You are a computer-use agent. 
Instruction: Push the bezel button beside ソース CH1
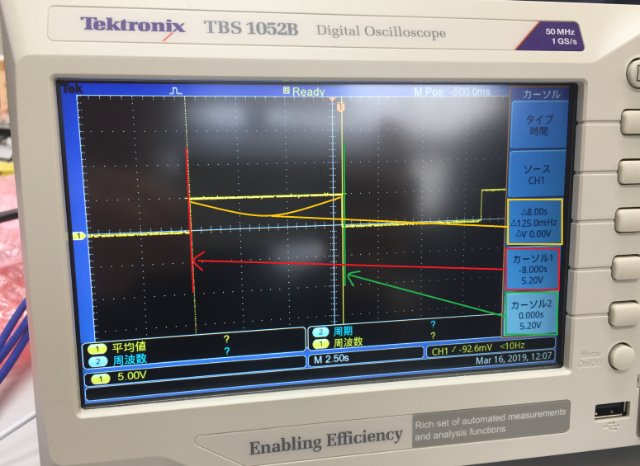point(629,172)
